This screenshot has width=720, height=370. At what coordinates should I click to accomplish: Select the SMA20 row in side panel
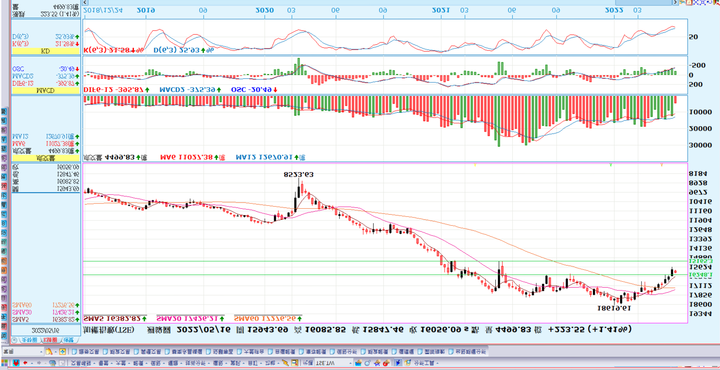point(45,312)
